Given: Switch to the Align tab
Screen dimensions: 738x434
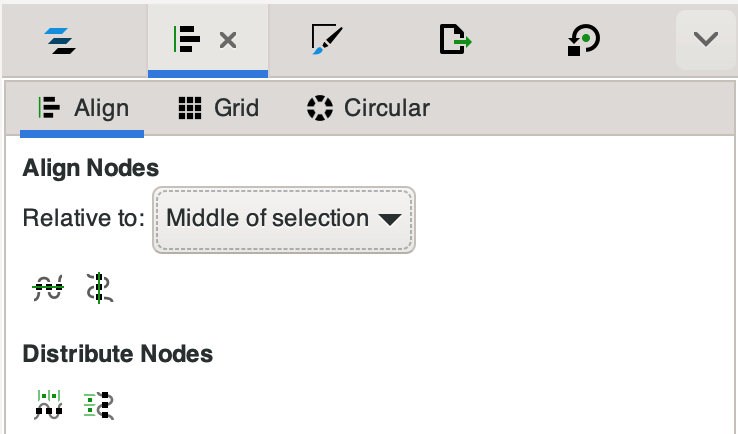Looking at the screenshot, I should (82, 108).
